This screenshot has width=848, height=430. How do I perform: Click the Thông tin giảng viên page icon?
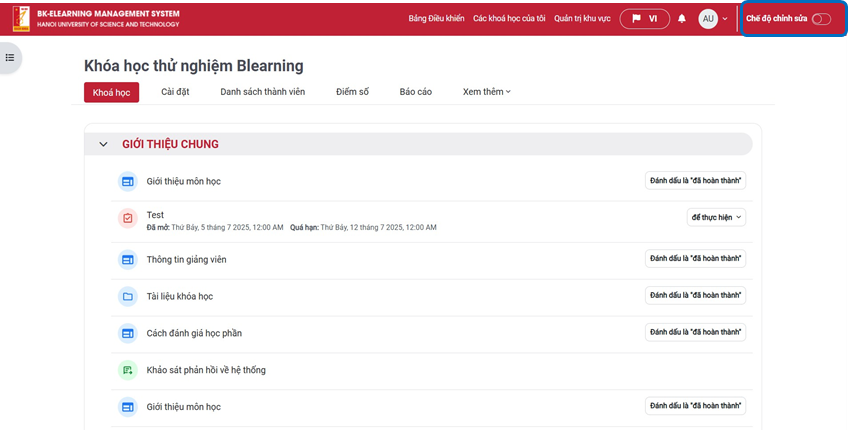pos(128,260)
